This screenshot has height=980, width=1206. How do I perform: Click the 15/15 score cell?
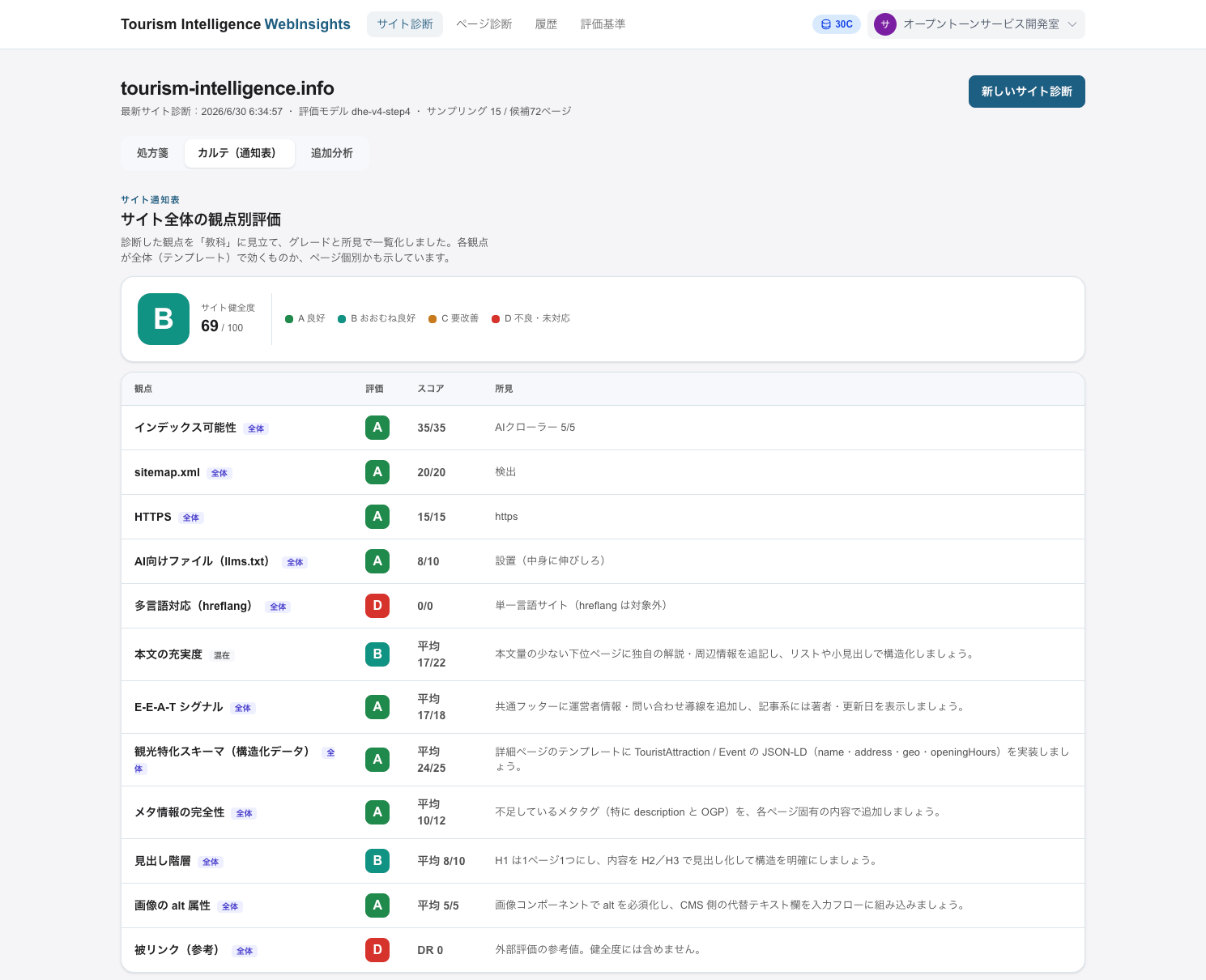point(432,517)
